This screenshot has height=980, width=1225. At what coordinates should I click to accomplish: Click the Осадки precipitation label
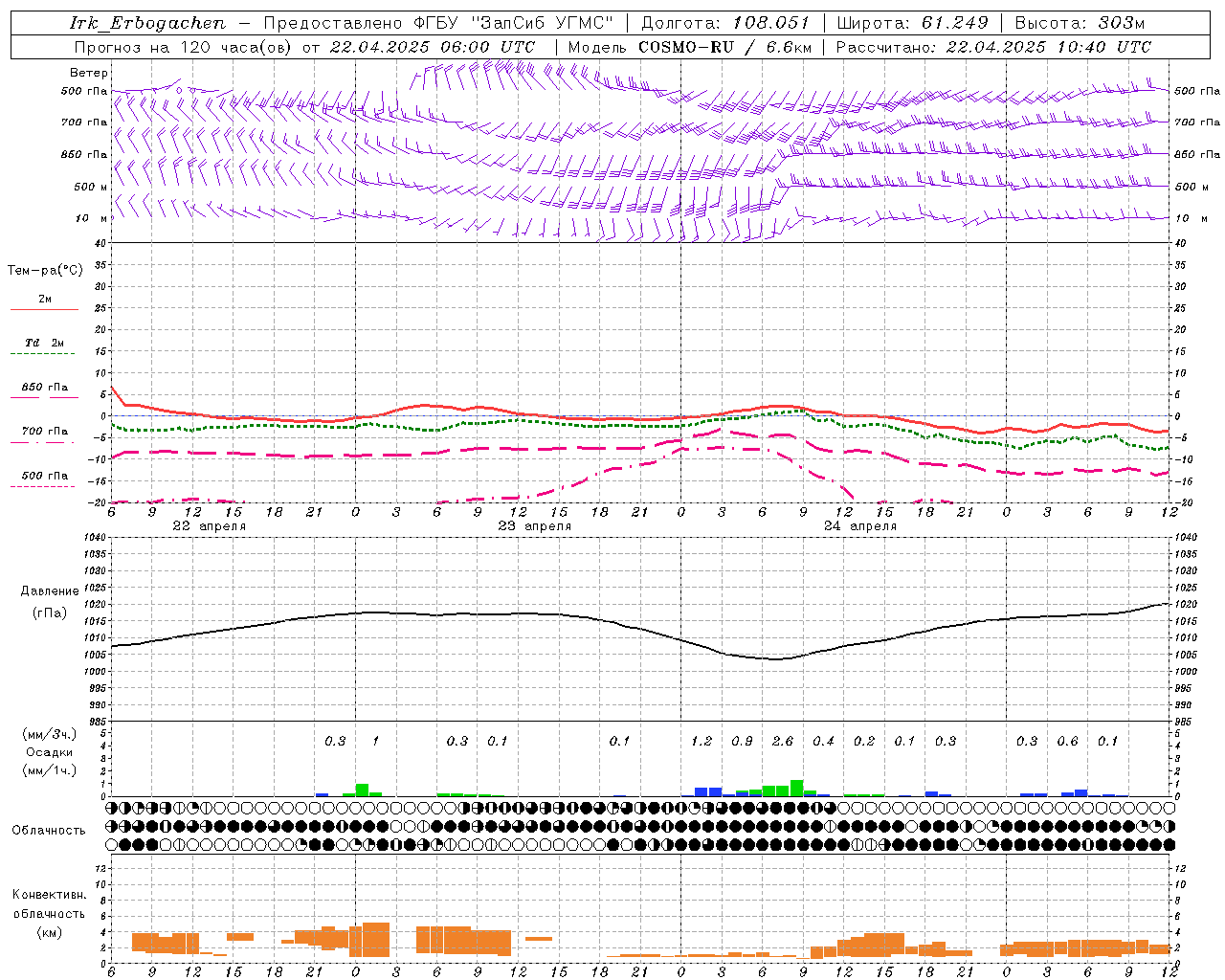pyautogui.click(x=50, y=752)
